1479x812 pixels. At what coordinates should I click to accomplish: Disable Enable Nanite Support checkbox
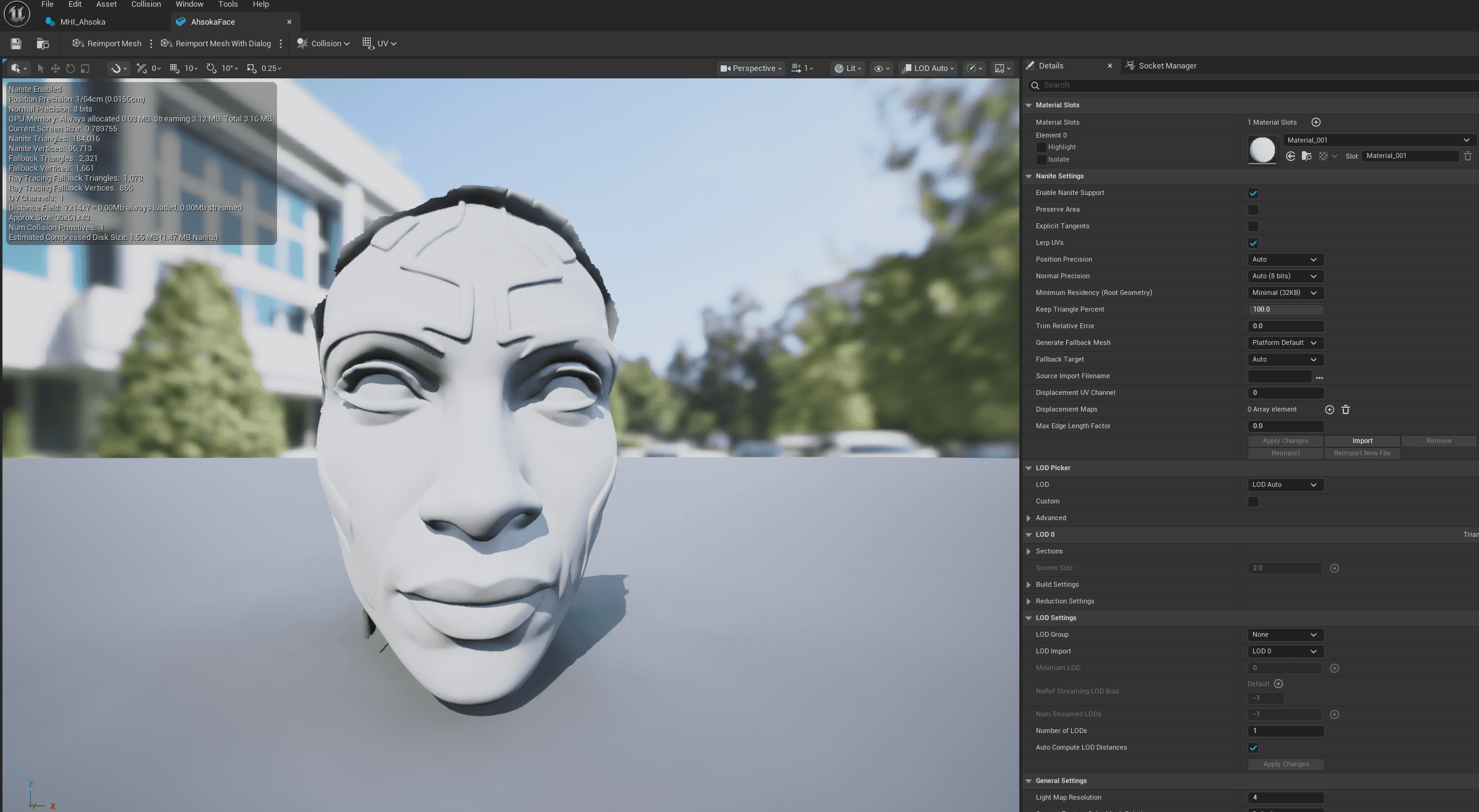(1253, 193)
